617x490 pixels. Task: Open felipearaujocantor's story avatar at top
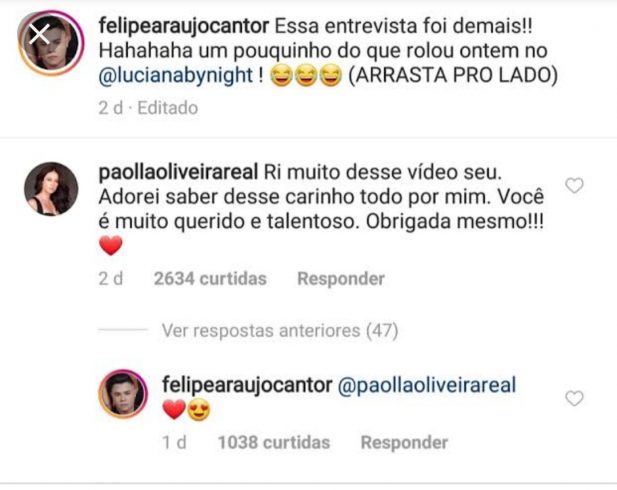pos(51,43)
